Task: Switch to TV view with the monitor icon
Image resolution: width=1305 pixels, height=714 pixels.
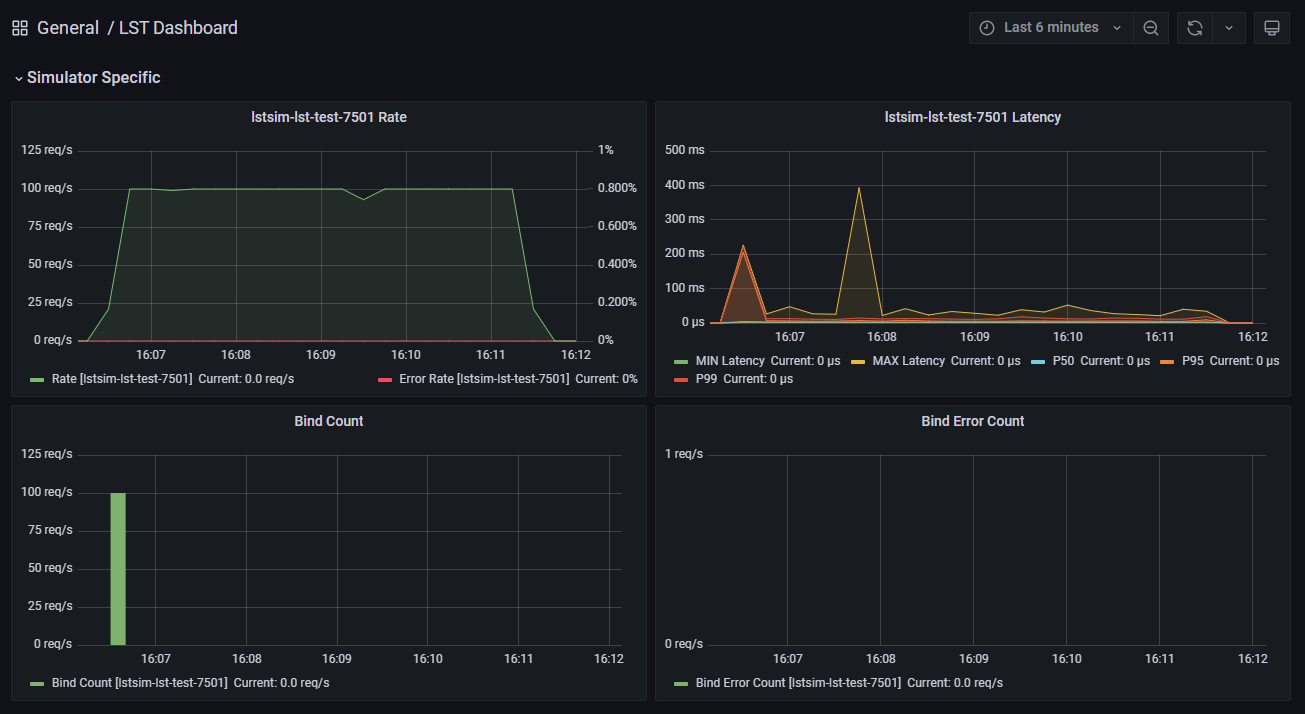Action: point(1272,28)
